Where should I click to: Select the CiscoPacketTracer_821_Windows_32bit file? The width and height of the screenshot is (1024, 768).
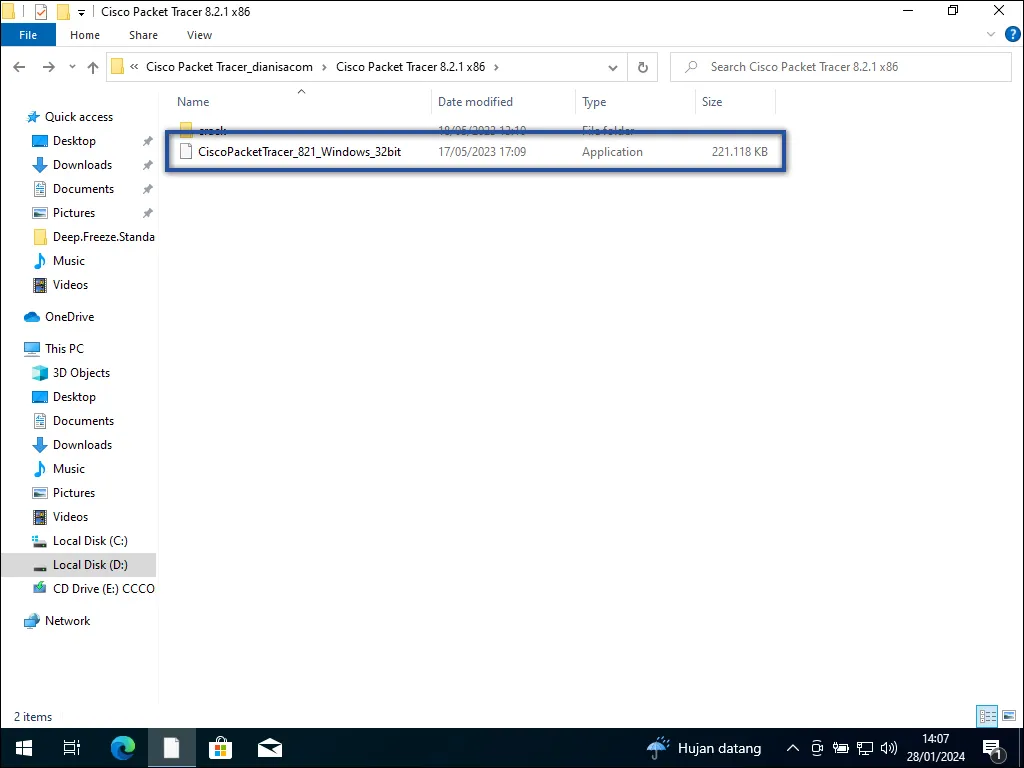(299, 152)
